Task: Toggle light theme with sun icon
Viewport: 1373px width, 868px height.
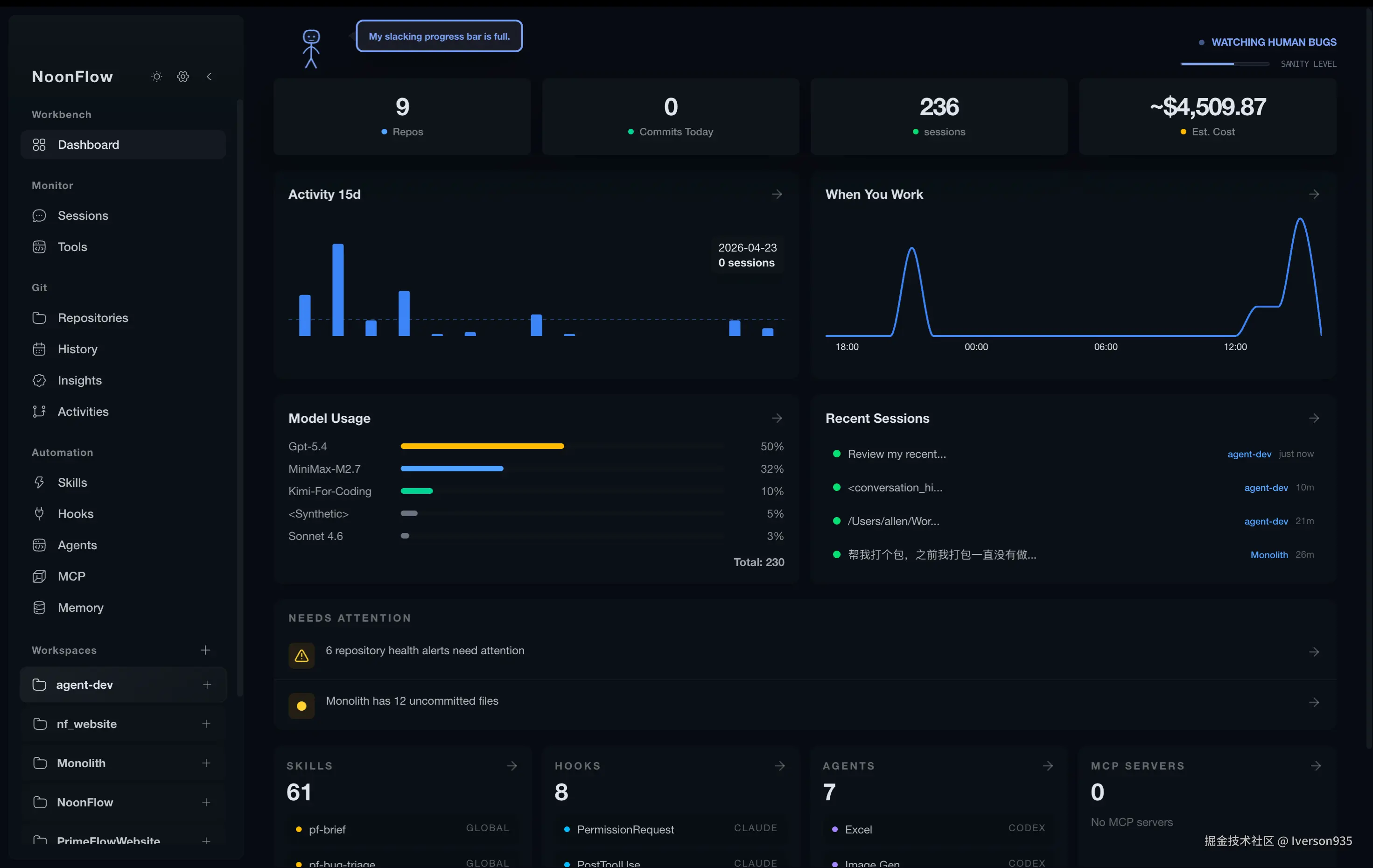Action: [157, 77]
